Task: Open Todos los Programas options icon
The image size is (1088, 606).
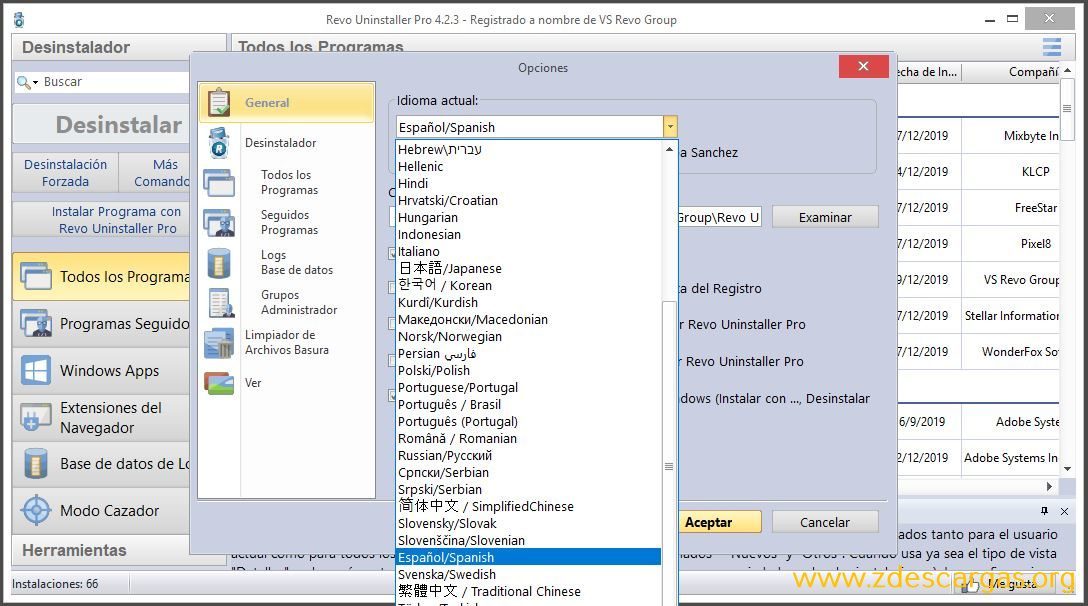Action: pos(219,183)
